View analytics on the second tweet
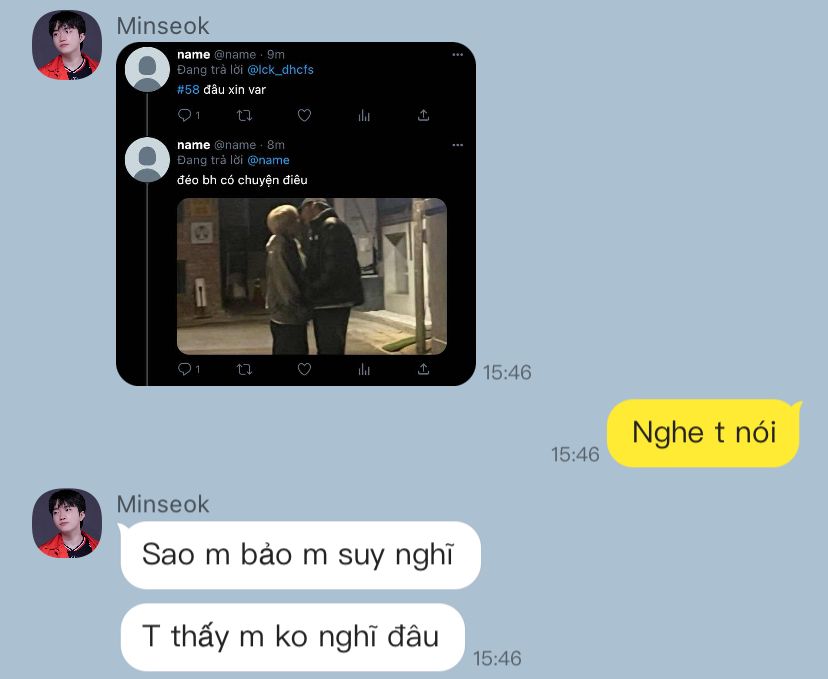 pyautogui.click(x=364, y=369)
